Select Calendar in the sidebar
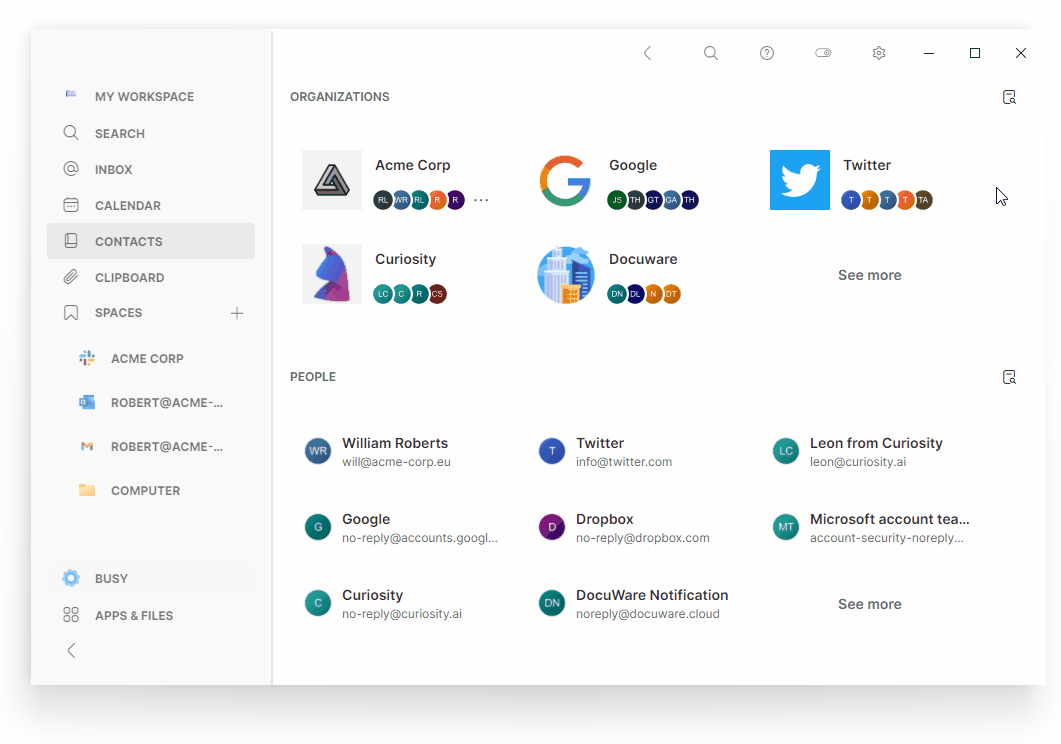 point(127,205)
